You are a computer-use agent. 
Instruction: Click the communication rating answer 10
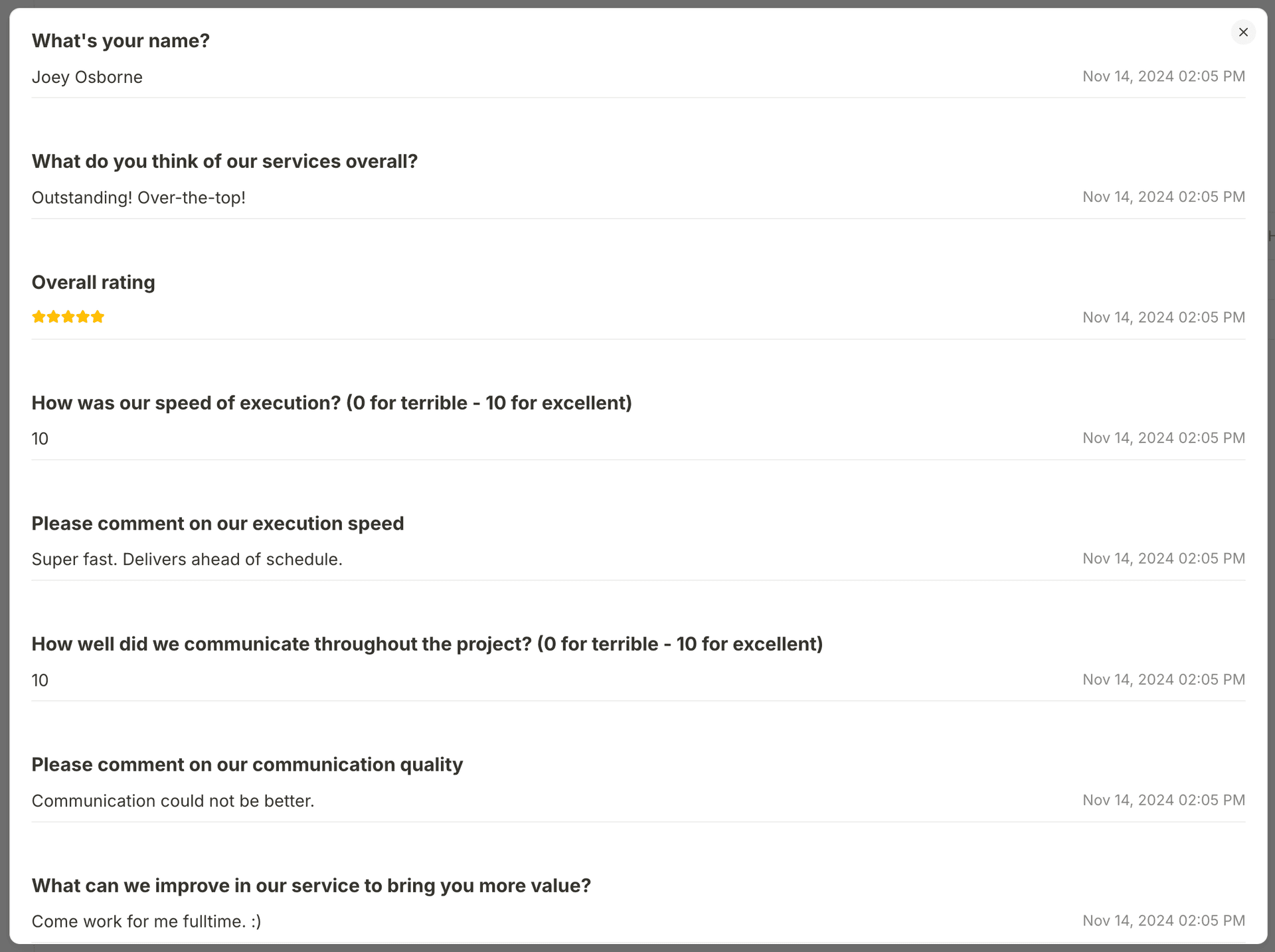pos(40,680)
